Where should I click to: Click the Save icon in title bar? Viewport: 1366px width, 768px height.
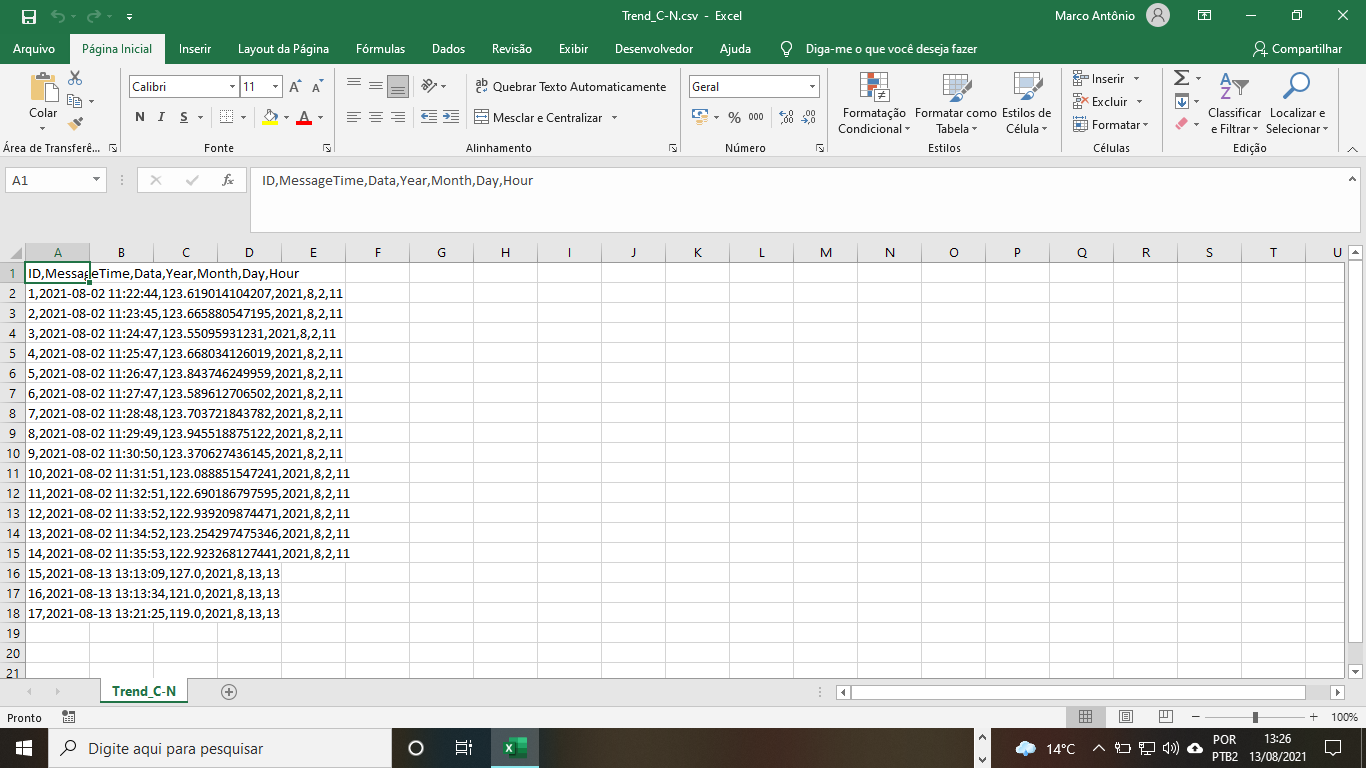tap(28, 16)
